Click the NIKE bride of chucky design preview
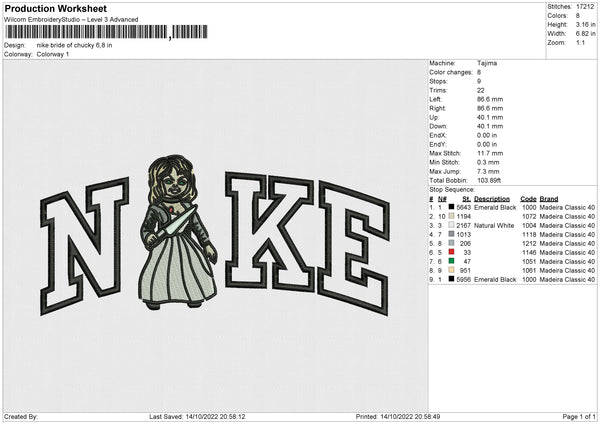Image resolution: width=600 pixels, height=424 pixels. [215, 234]
